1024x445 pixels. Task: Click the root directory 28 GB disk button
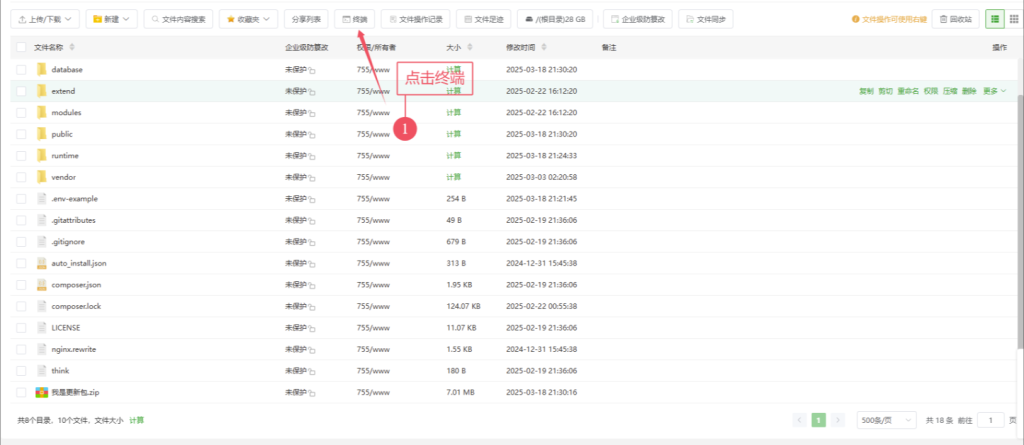pyautogui.click(x=555, y=20)
